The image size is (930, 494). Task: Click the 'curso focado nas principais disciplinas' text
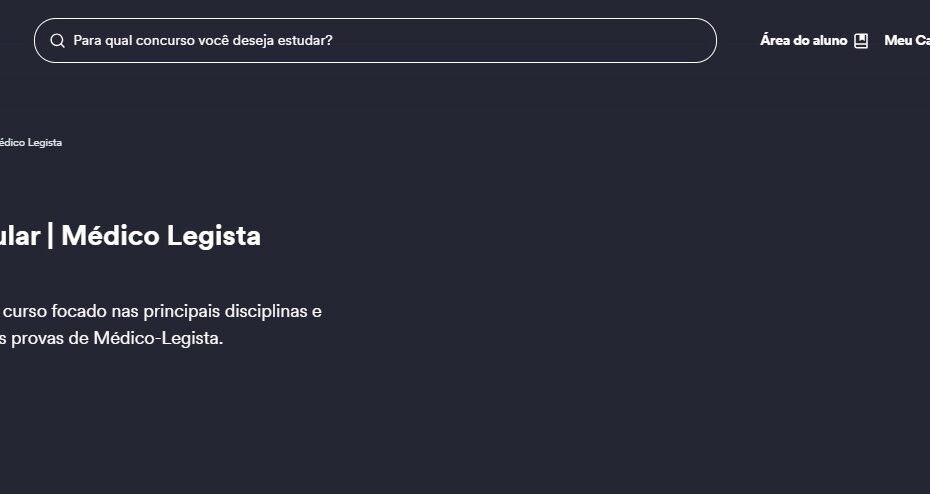coord(155,311)
